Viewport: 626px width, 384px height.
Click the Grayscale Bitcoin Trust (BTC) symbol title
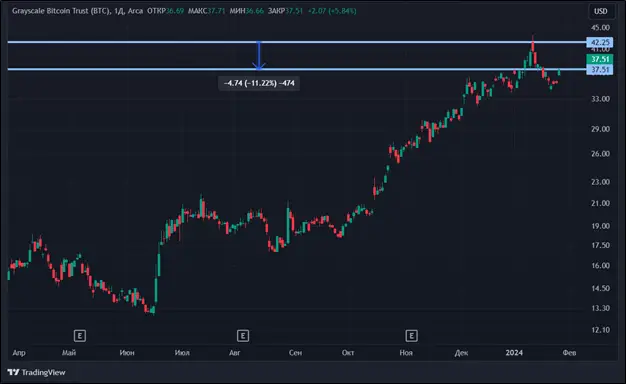[x=61, y=11]
